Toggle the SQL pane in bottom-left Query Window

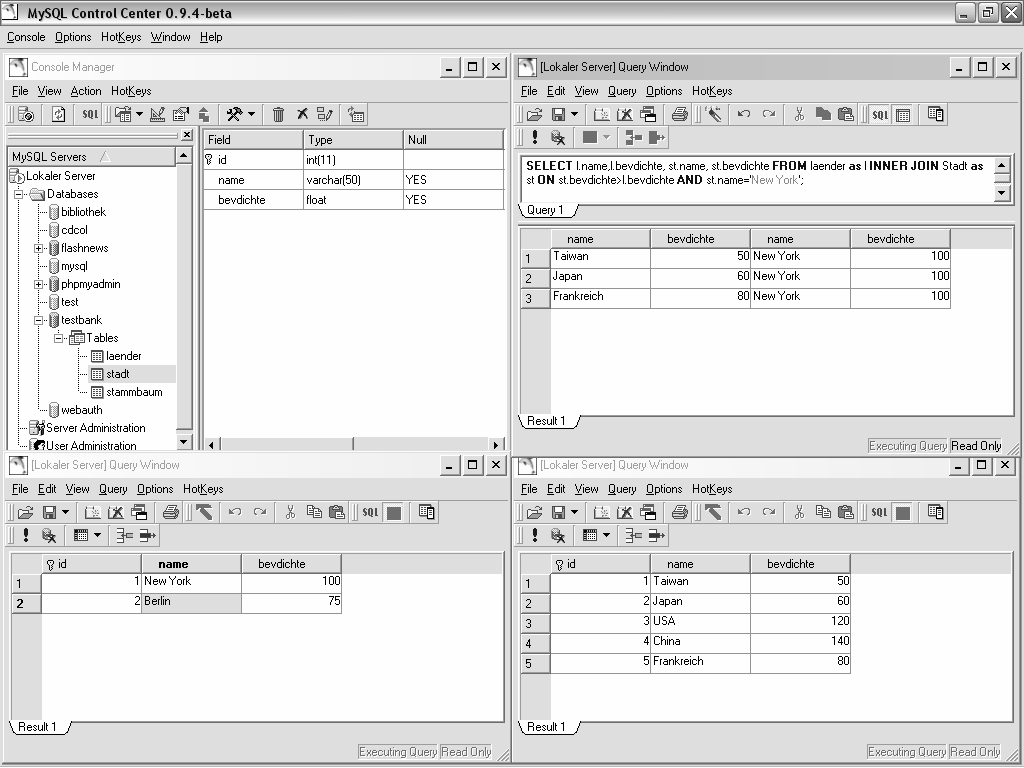pyautogui.click(x=370, y=512)
